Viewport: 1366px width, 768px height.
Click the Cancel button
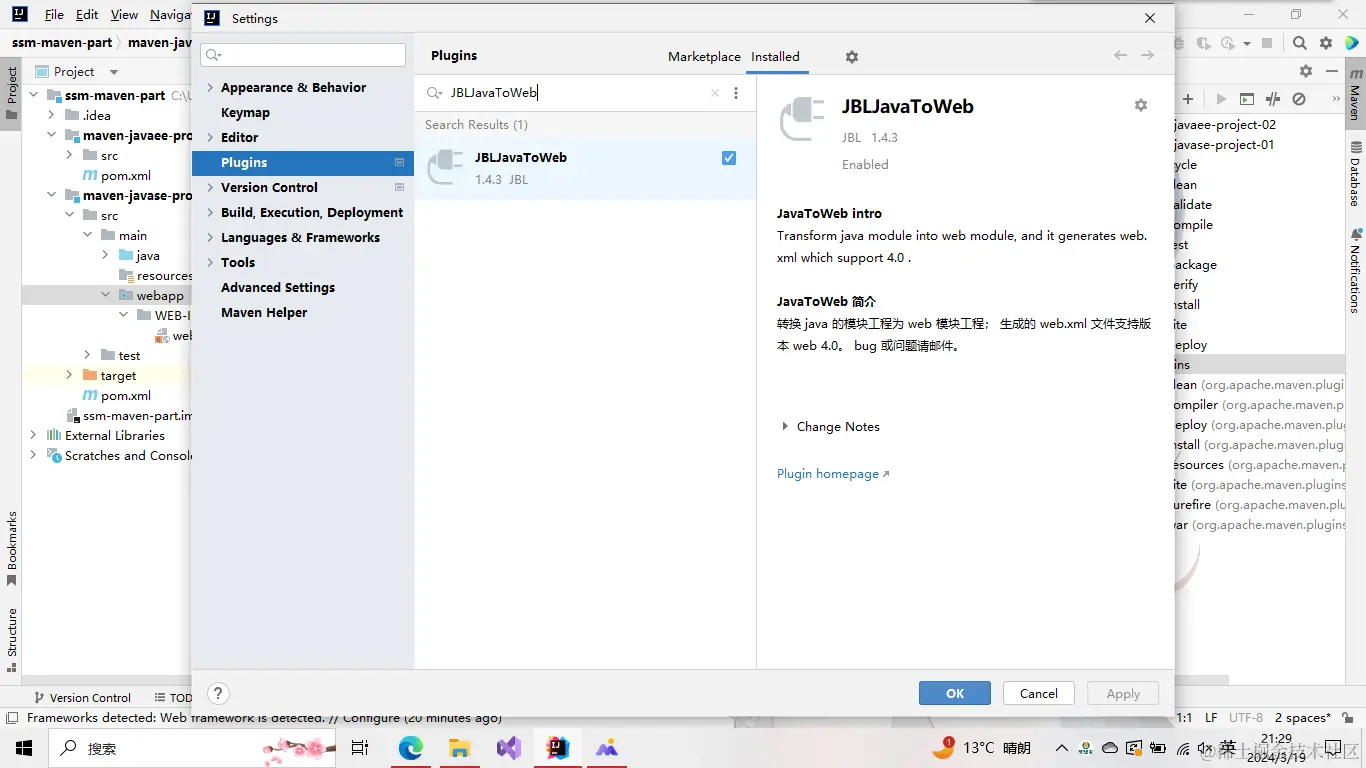[1038, 694]
